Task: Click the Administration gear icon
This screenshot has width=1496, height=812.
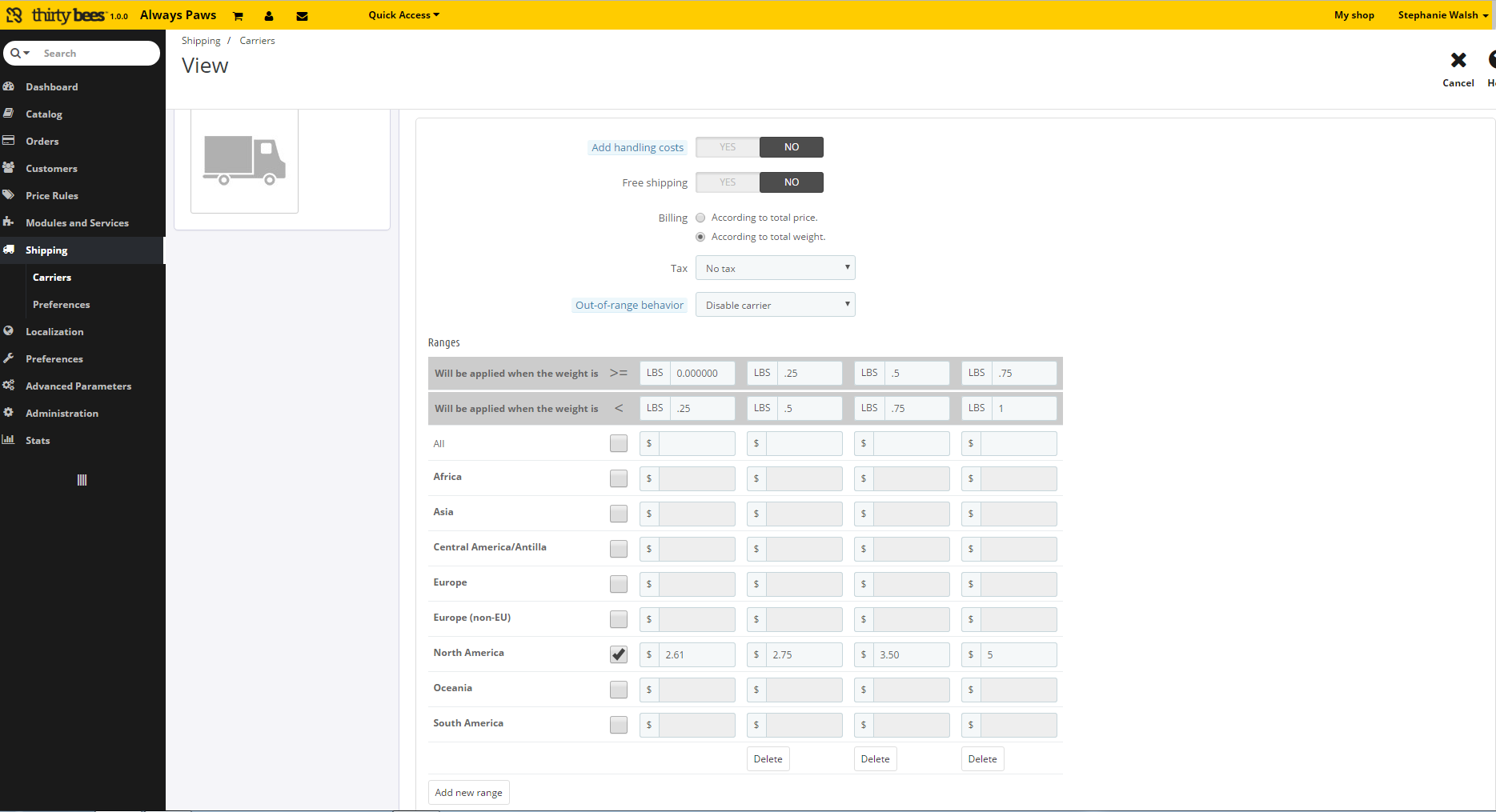Action: tap(9, 413)
